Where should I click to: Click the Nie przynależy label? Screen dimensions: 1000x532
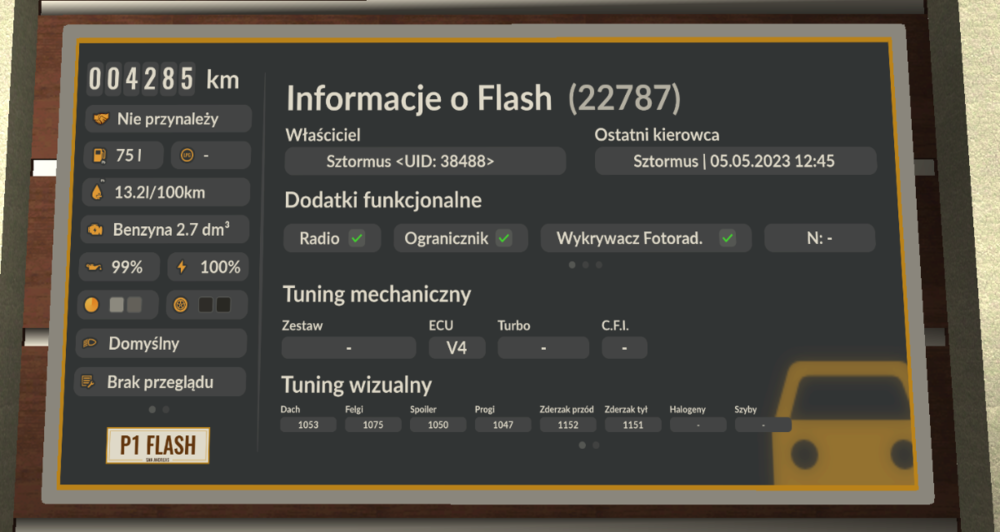click(x=168, y=119)
